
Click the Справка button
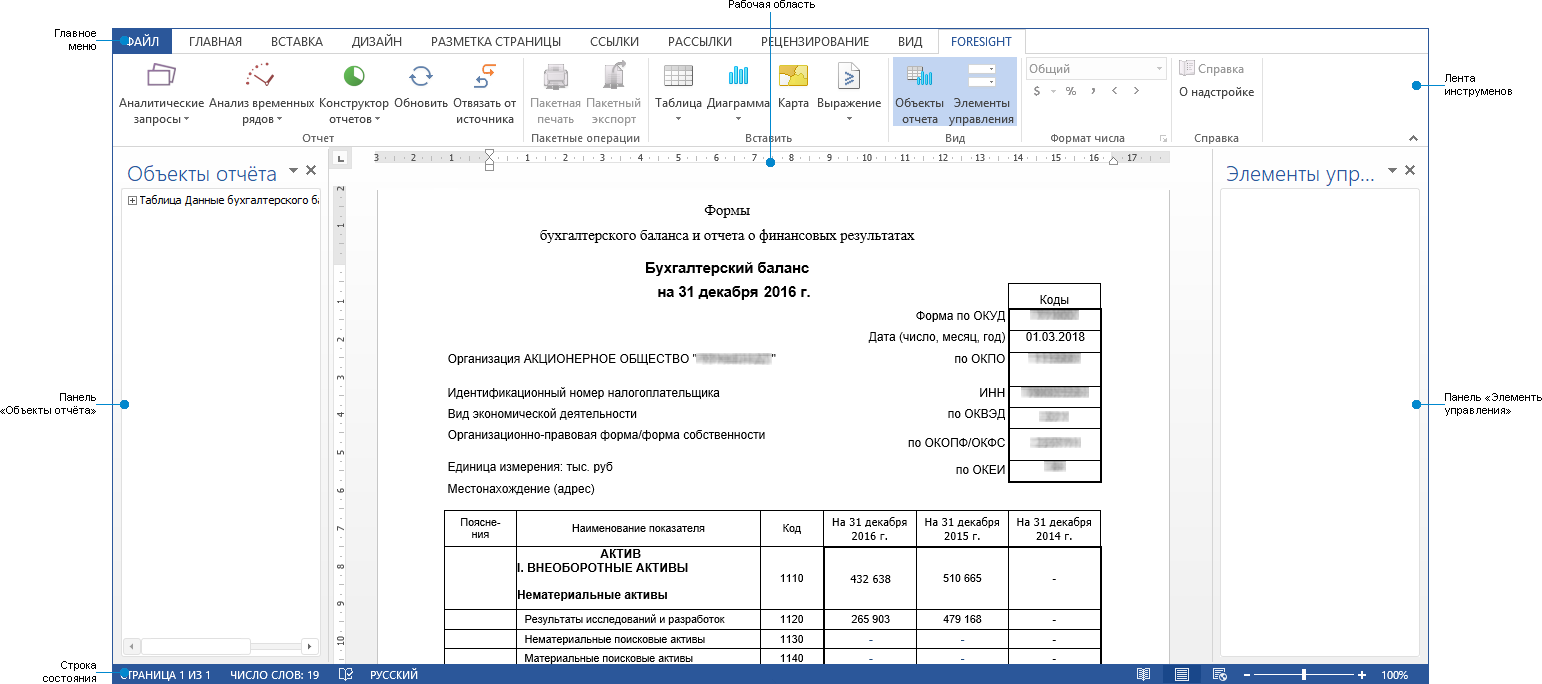(1210, 67)
